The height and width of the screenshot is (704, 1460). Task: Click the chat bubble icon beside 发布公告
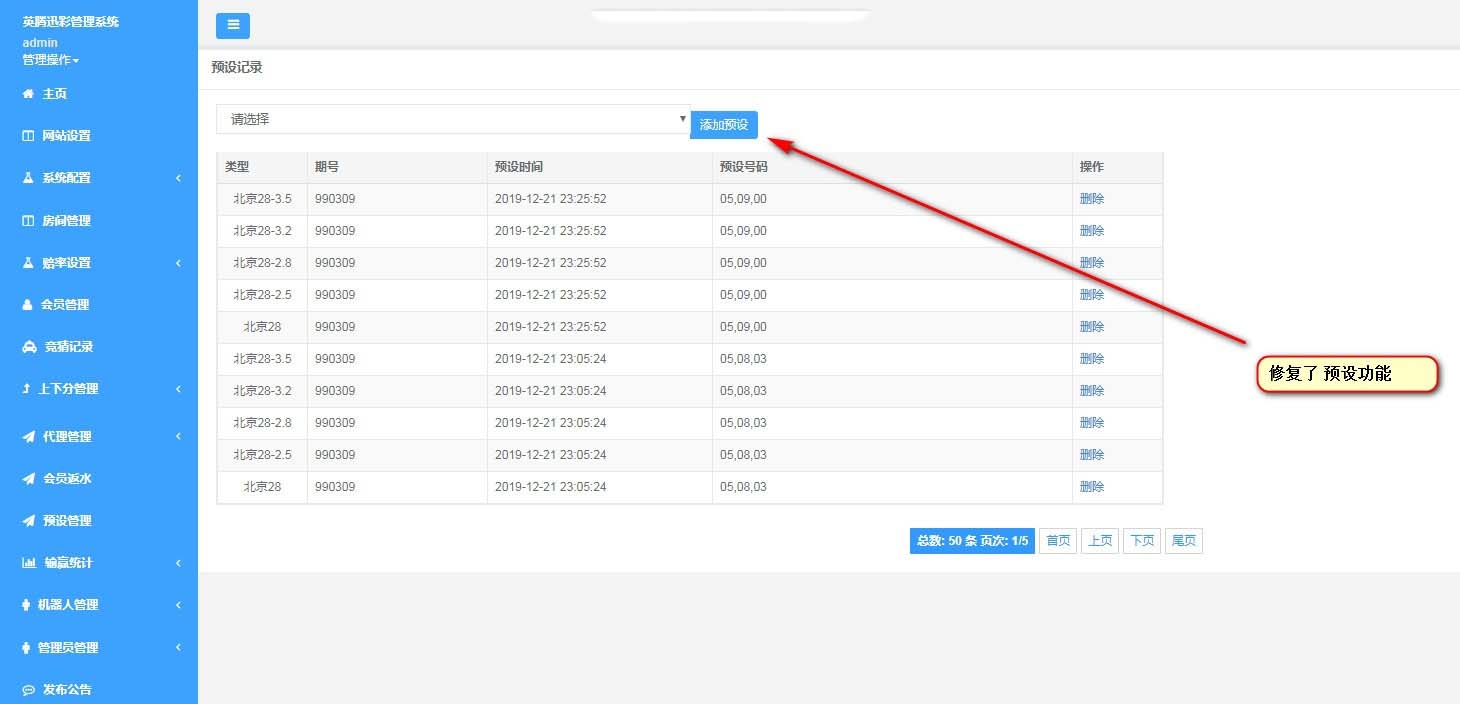coord(28,690)
